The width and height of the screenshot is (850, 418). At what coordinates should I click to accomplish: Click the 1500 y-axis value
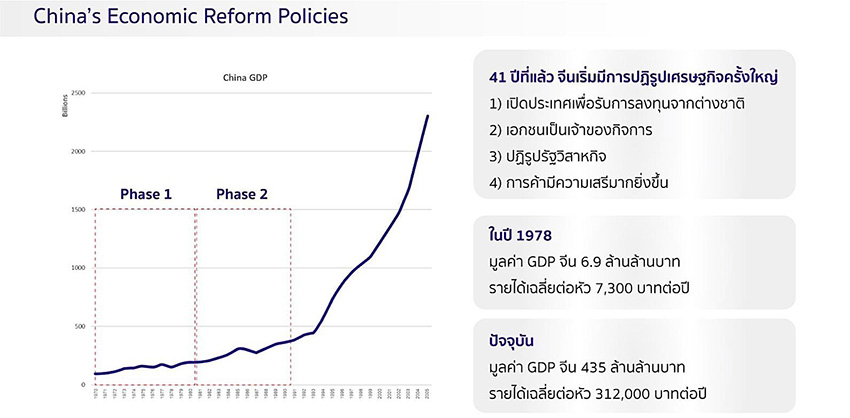tap(79, 210)
